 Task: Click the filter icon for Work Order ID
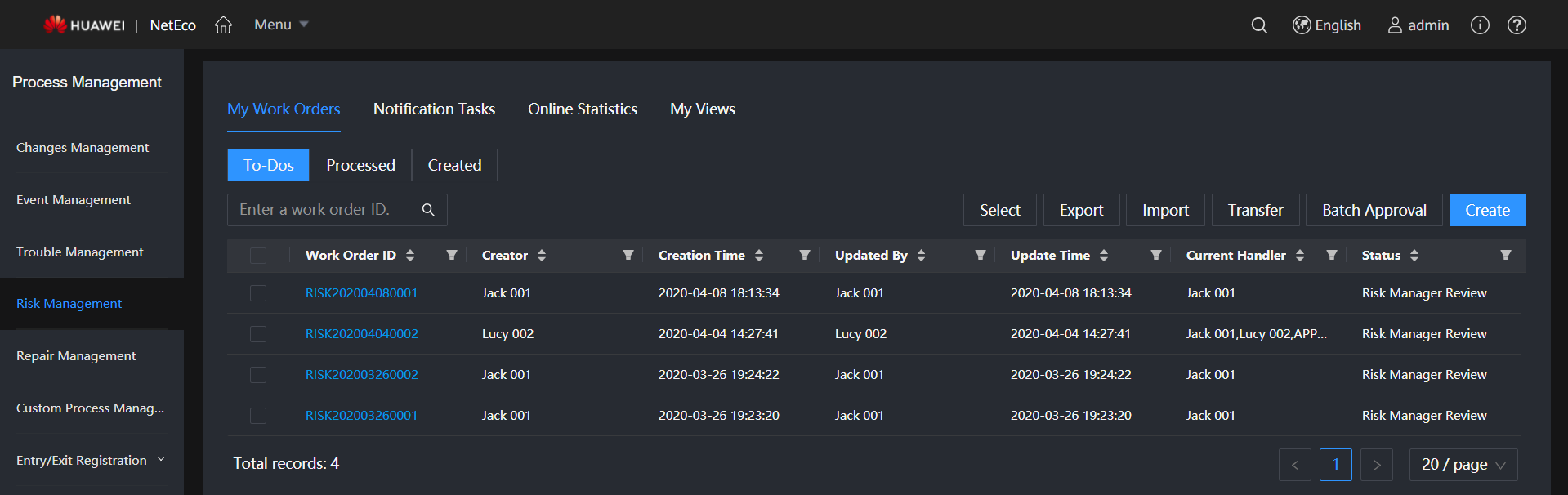[451, 256]
